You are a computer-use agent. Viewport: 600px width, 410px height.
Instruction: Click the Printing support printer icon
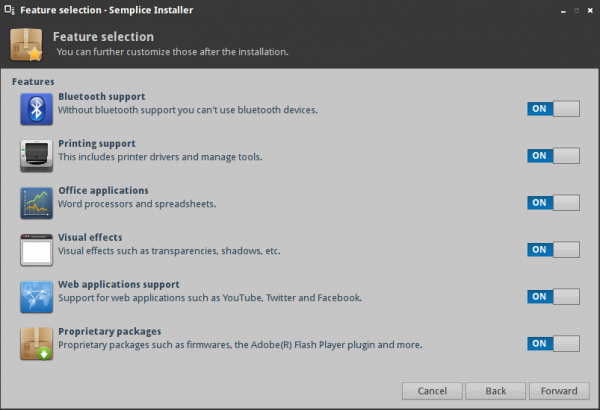[36, 155]
